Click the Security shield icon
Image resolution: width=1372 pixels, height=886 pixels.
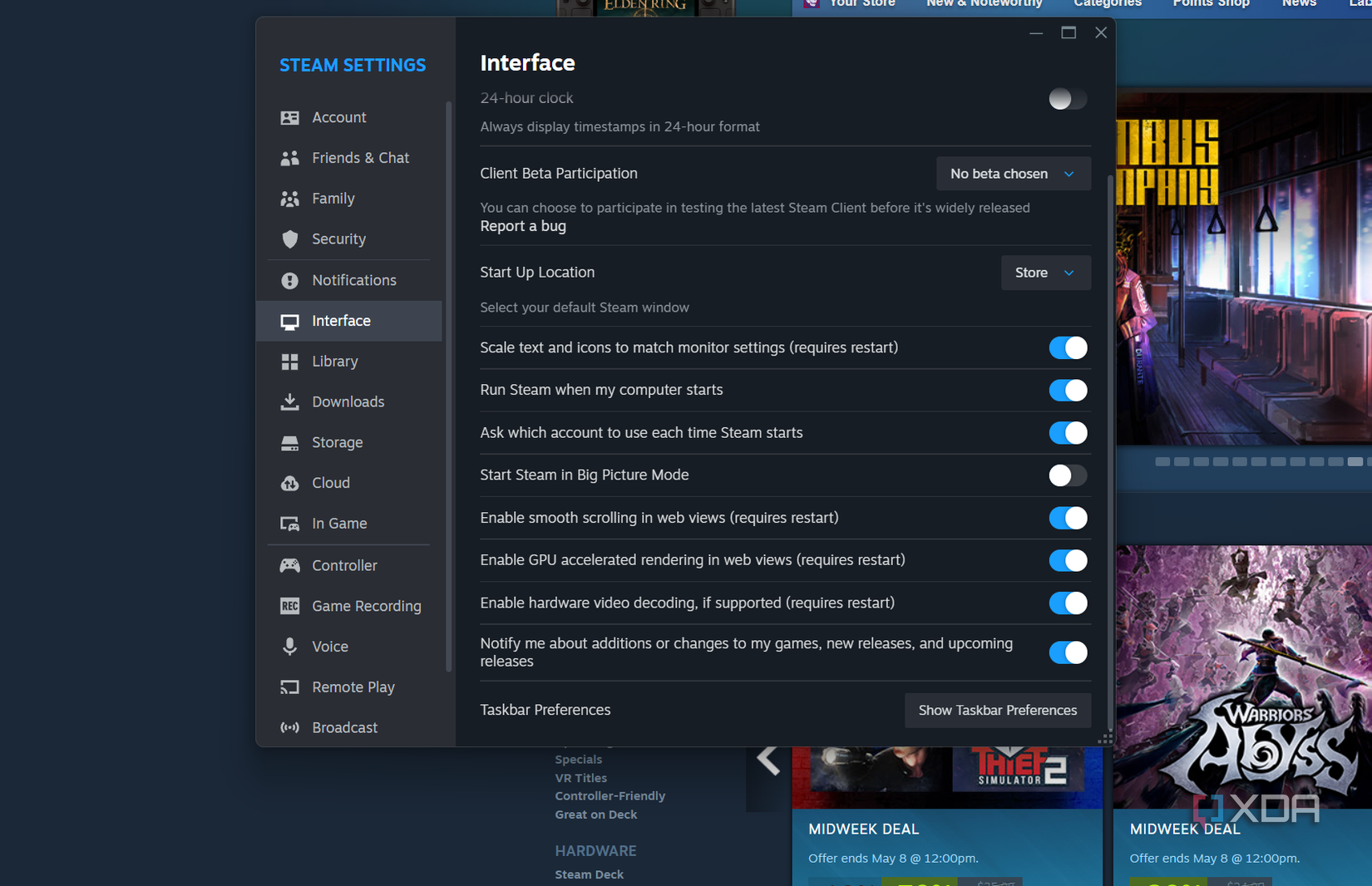(289, 239)
